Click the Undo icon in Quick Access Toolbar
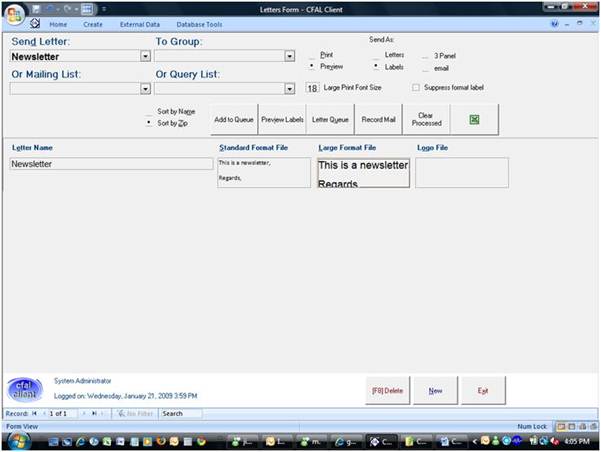The image size is (601, 452). pos(51,9)
